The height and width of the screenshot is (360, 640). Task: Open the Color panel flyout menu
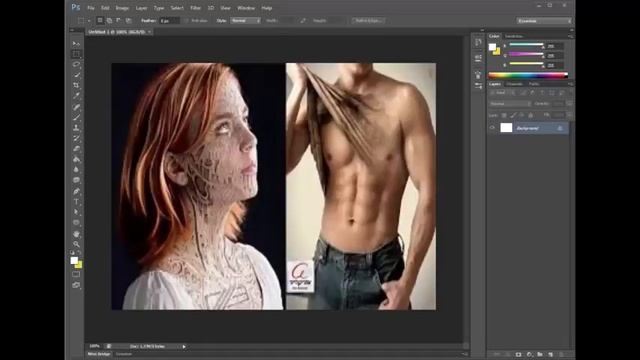[x=570, y=36]
